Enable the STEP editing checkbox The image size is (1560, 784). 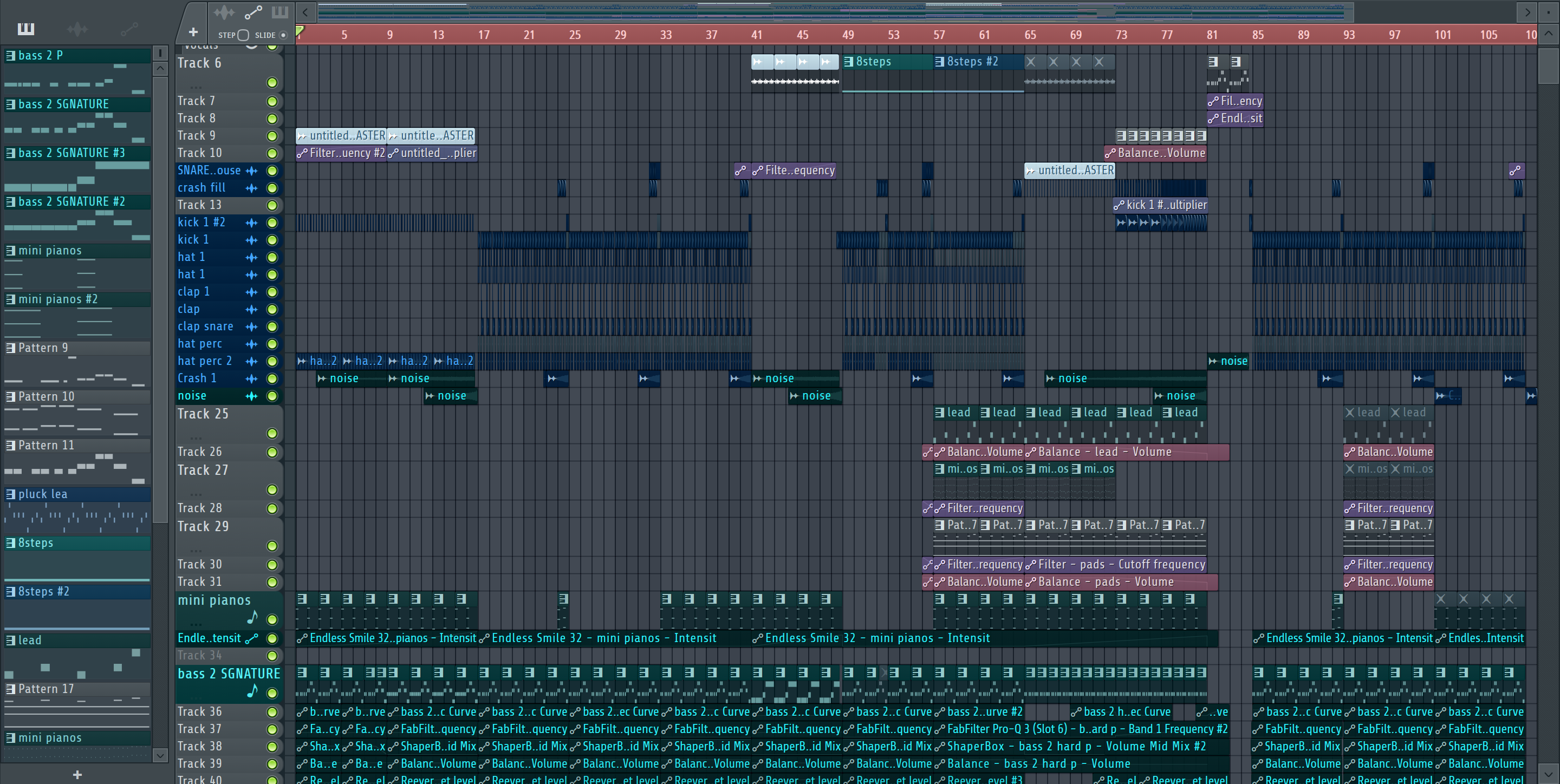point(243,35)
